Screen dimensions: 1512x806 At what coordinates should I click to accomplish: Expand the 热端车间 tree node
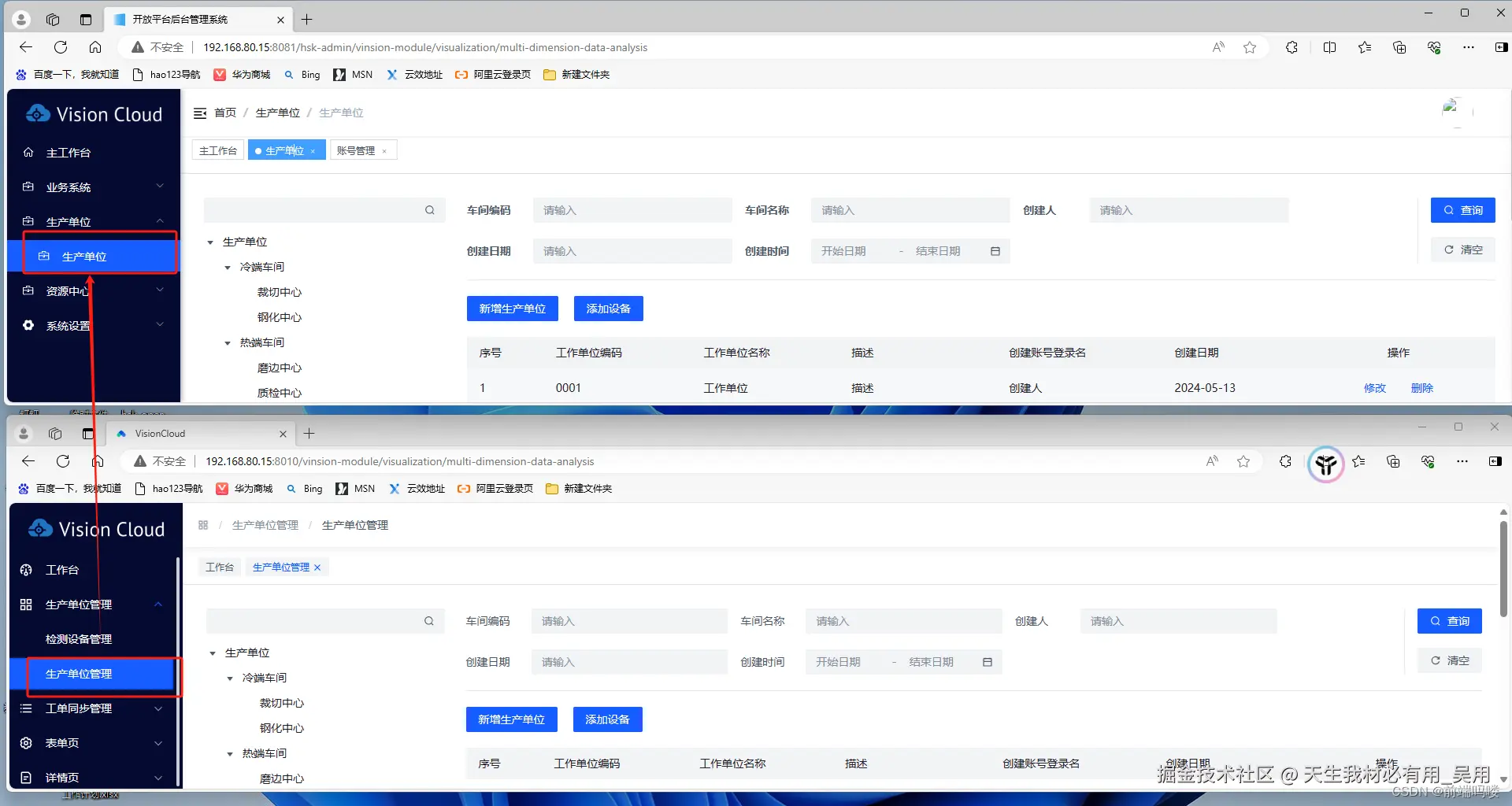(227, 342)
